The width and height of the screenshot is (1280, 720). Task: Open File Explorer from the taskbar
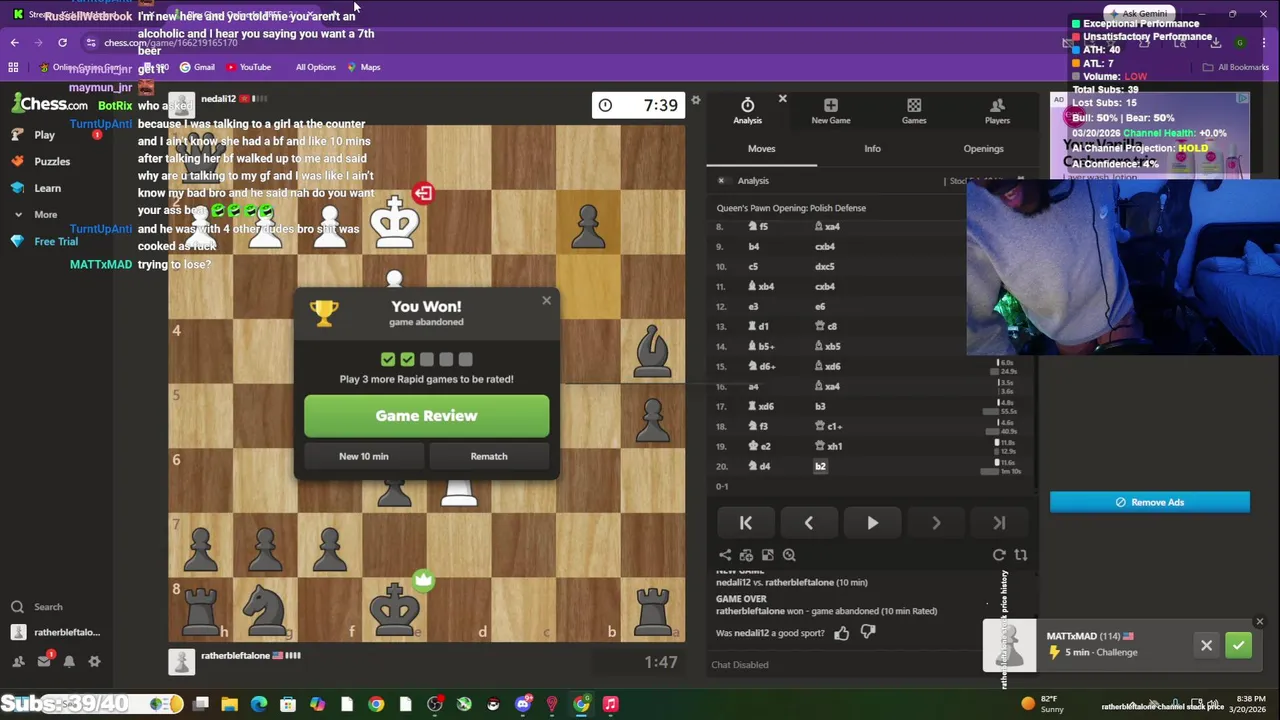[x=229, y=704]
